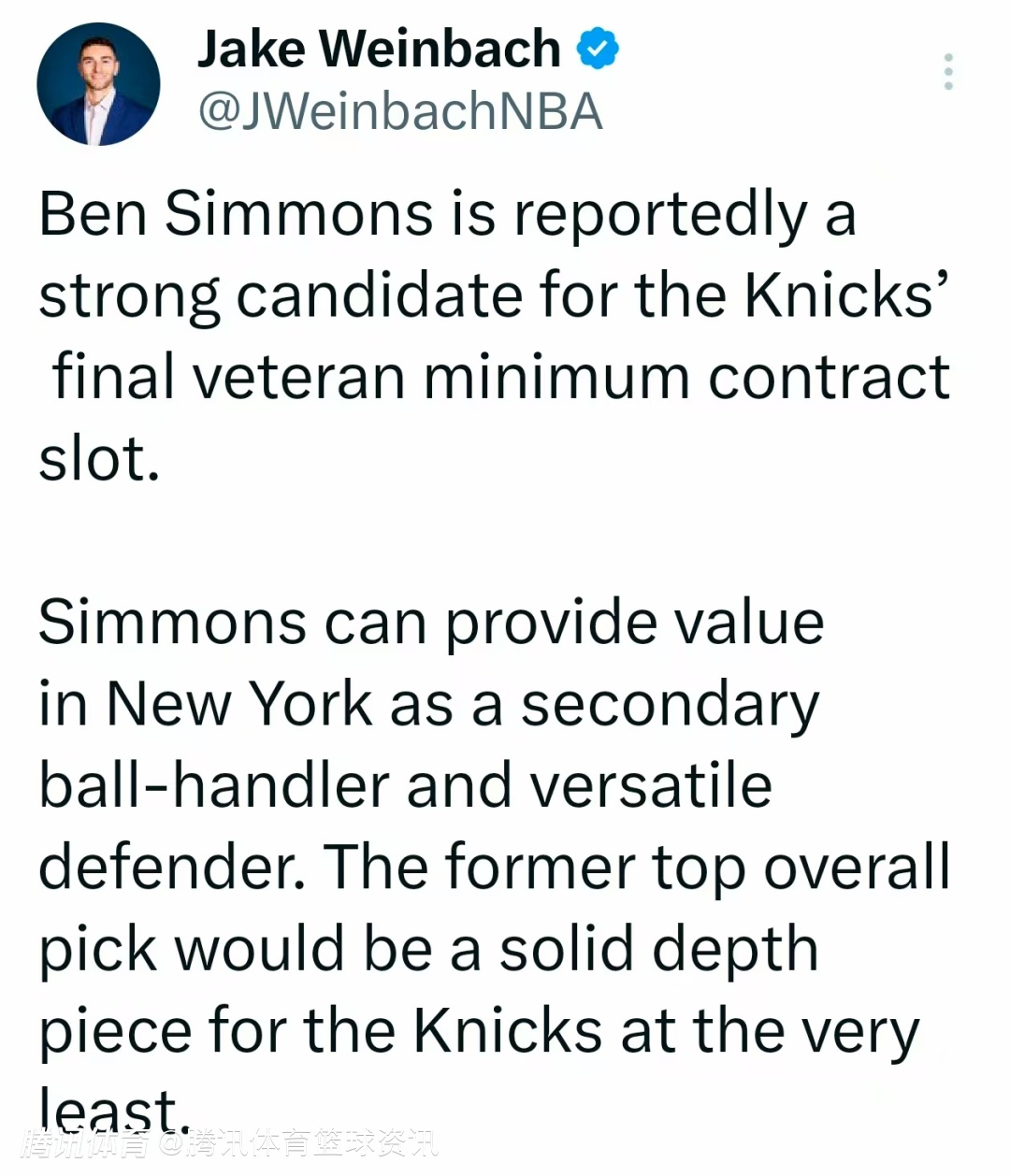Click the words 'New York' in the second paragraph
Screen dimensions: 1010x1176
239,703
